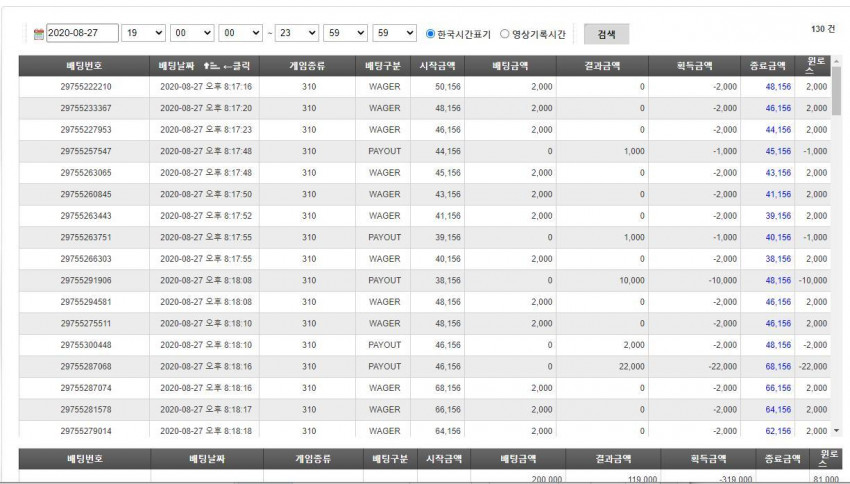The width and height of the screenshot is (850, 484).
Task: Open the calendar date picker icon
Action: click(38, 34)
